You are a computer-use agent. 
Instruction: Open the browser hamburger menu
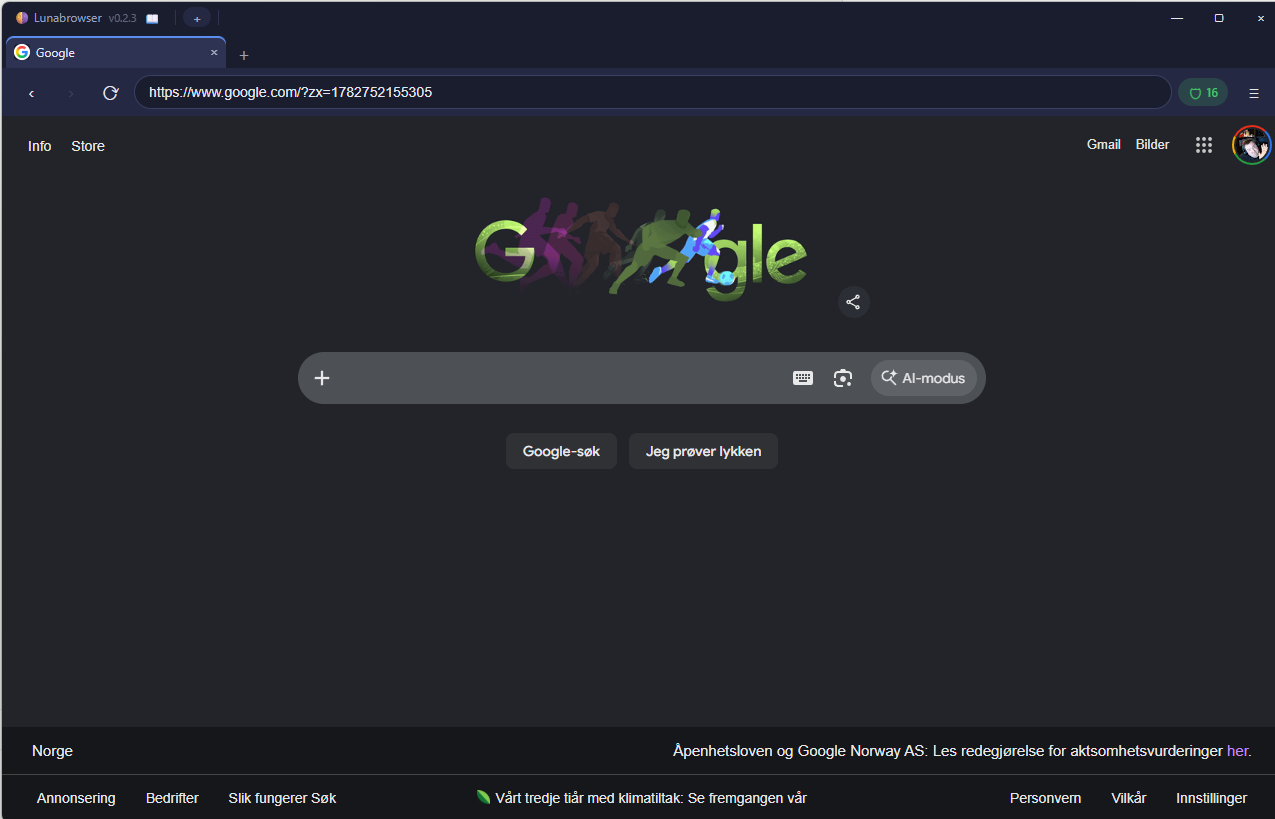[1254, 93]
